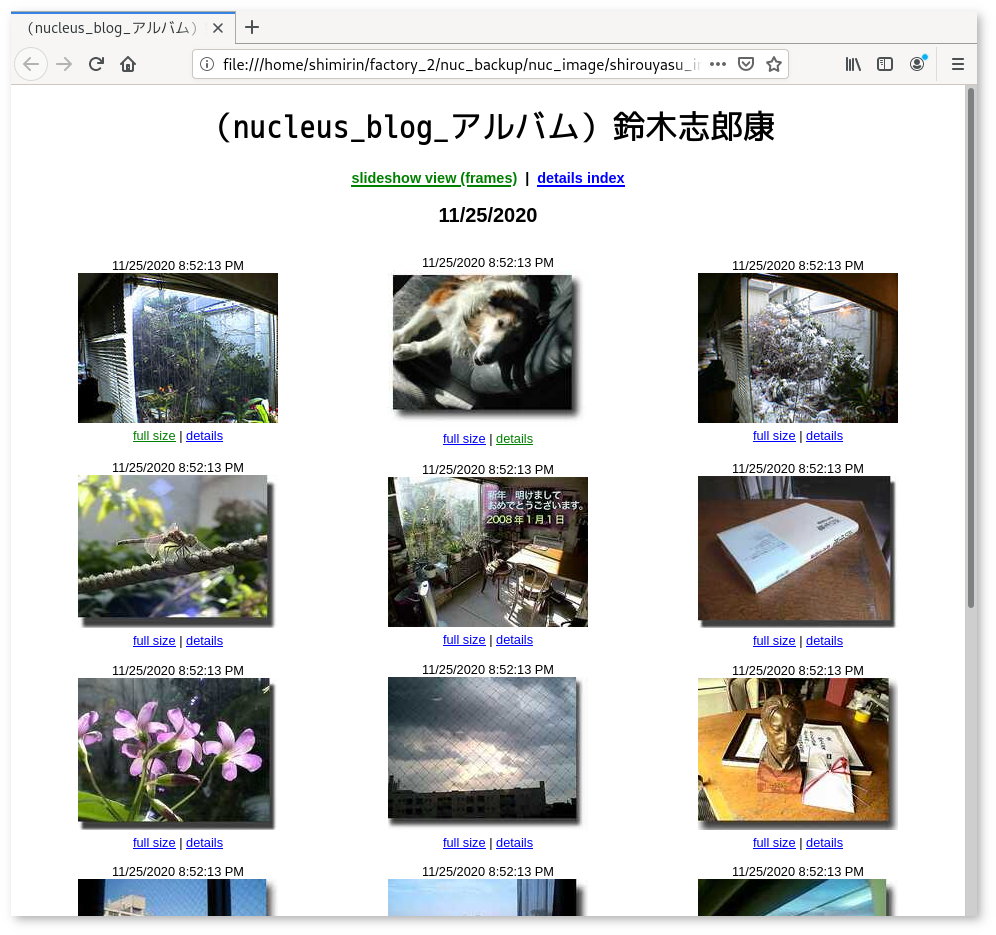Image resolution: width=996 pixels, height=935 pixels.
Task: Bookmark this page with the star icon
Action: (773, 64)
